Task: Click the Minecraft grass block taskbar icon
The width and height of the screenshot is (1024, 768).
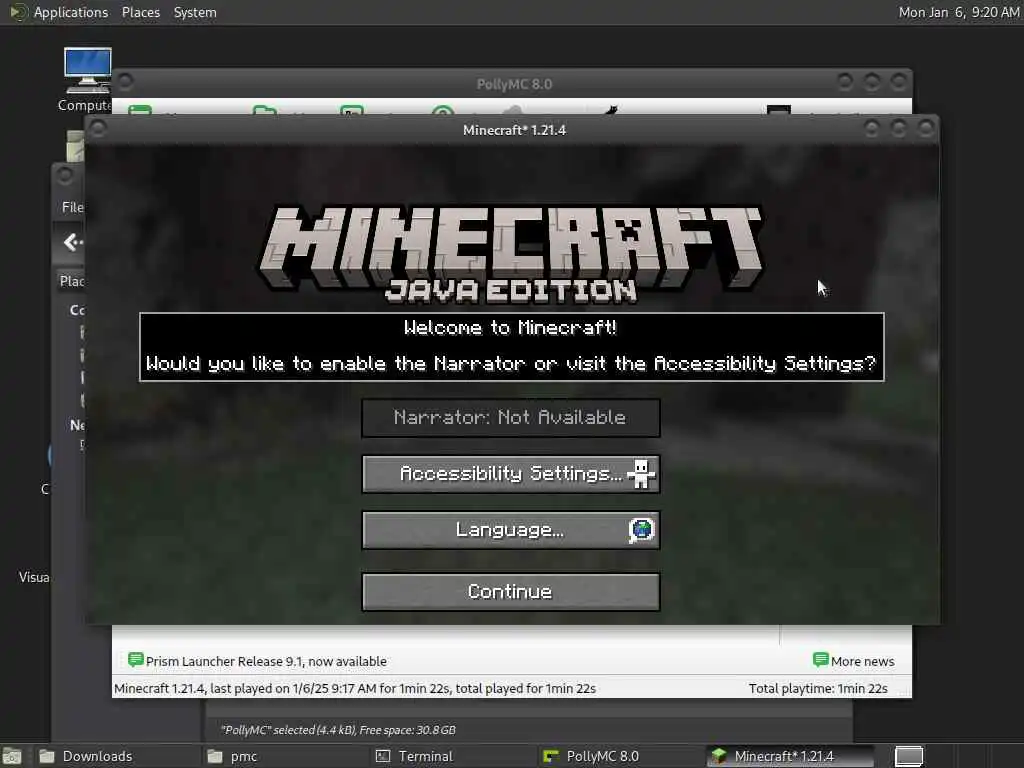Action: tap(719, 756)
